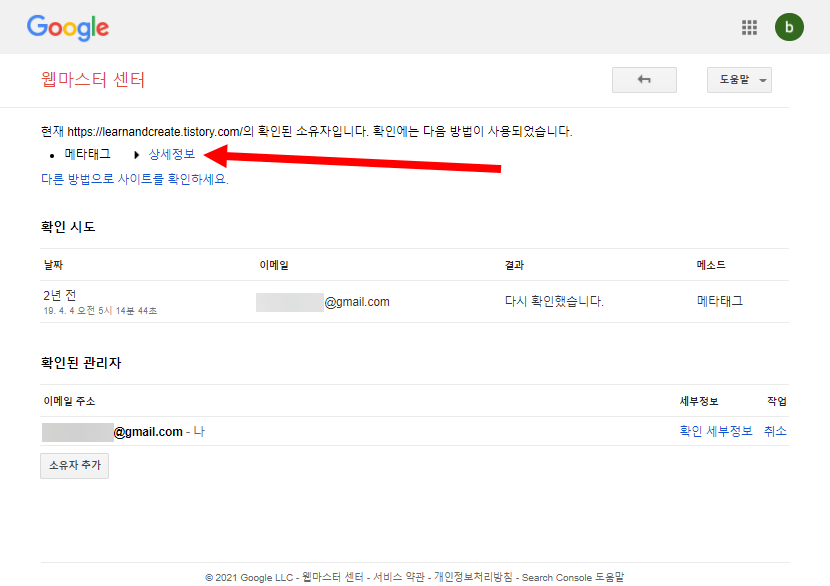Click the 확인 시도 heading
The image size is (830, 586).
click(x=68, y=227)
